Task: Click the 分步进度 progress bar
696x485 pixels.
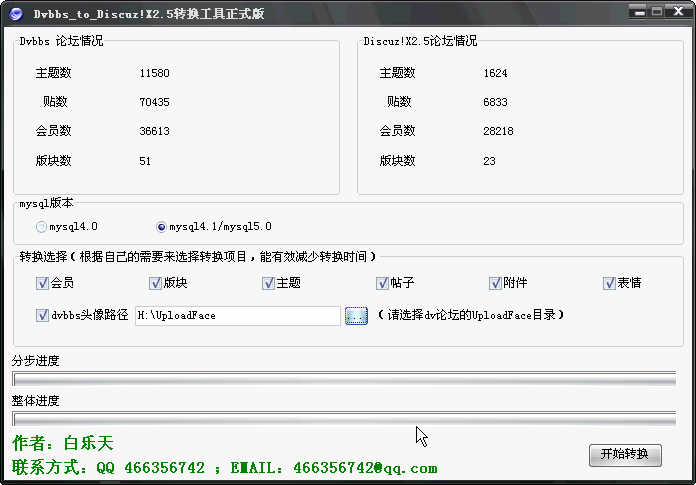Action: tap(344, 379)
